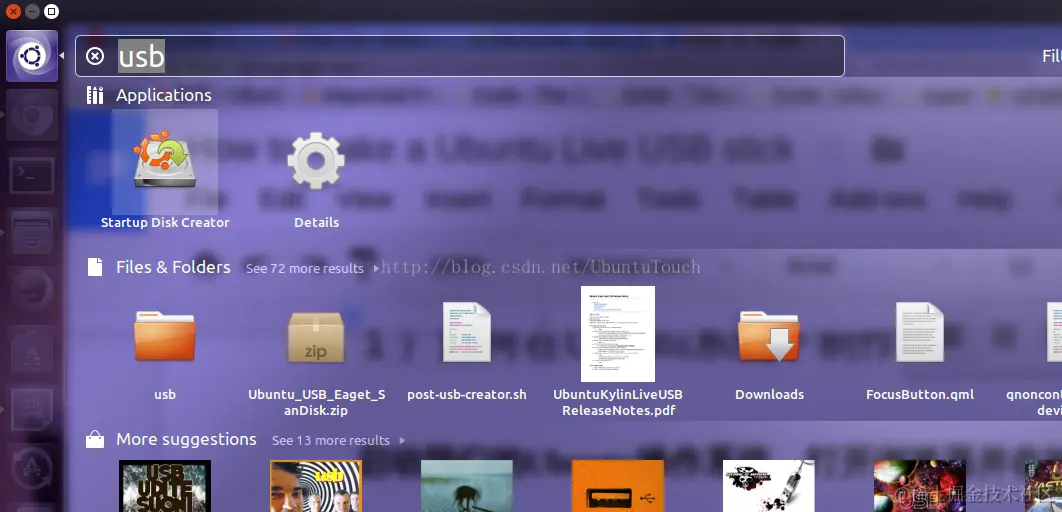The width and height of the screenshot is (1062, 512).
Task: Clear the search field with the X icon
Action: tap(95, 56)
